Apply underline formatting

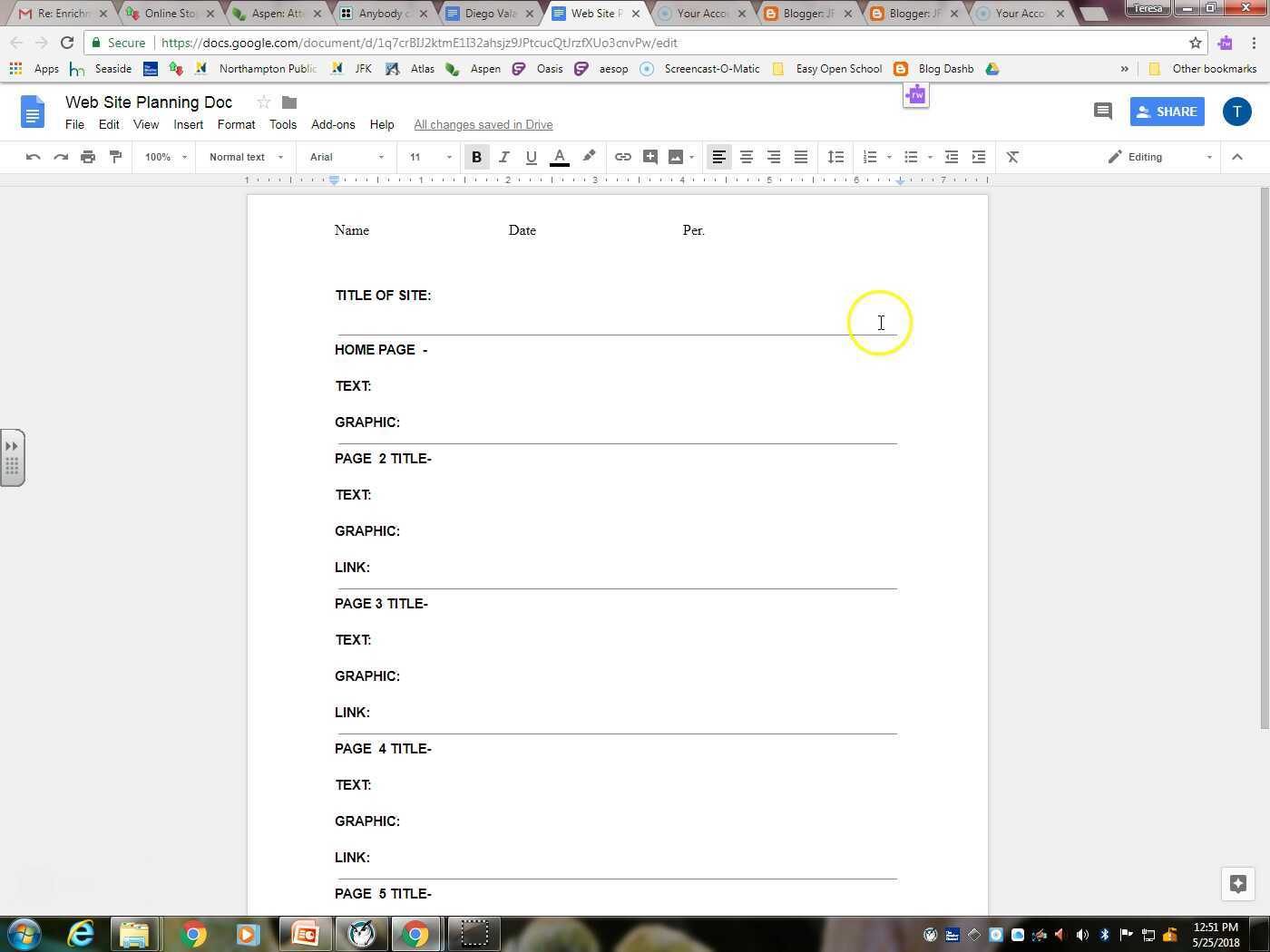[x=532, y=156]
